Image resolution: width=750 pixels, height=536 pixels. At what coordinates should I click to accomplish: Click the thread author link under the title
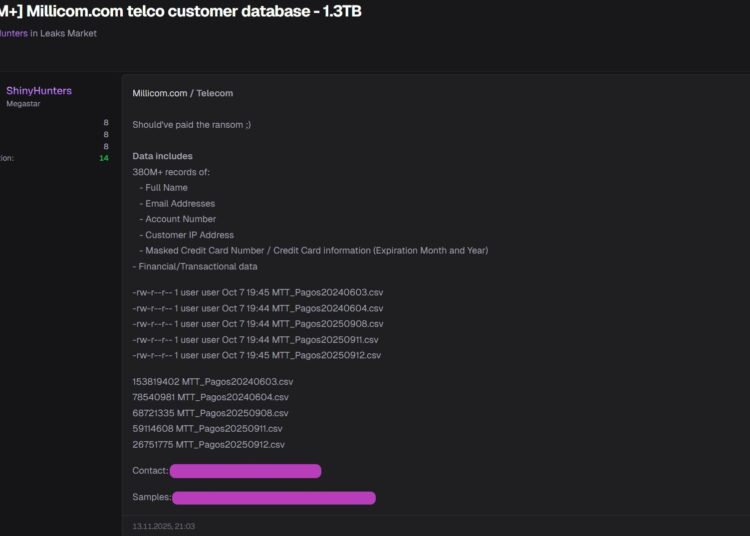tap(13, 33)
